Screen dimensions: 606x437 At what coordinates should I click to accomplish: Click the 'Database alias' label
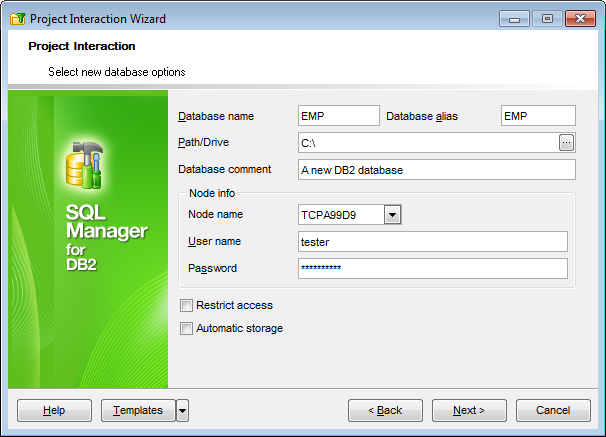(422, 116)
